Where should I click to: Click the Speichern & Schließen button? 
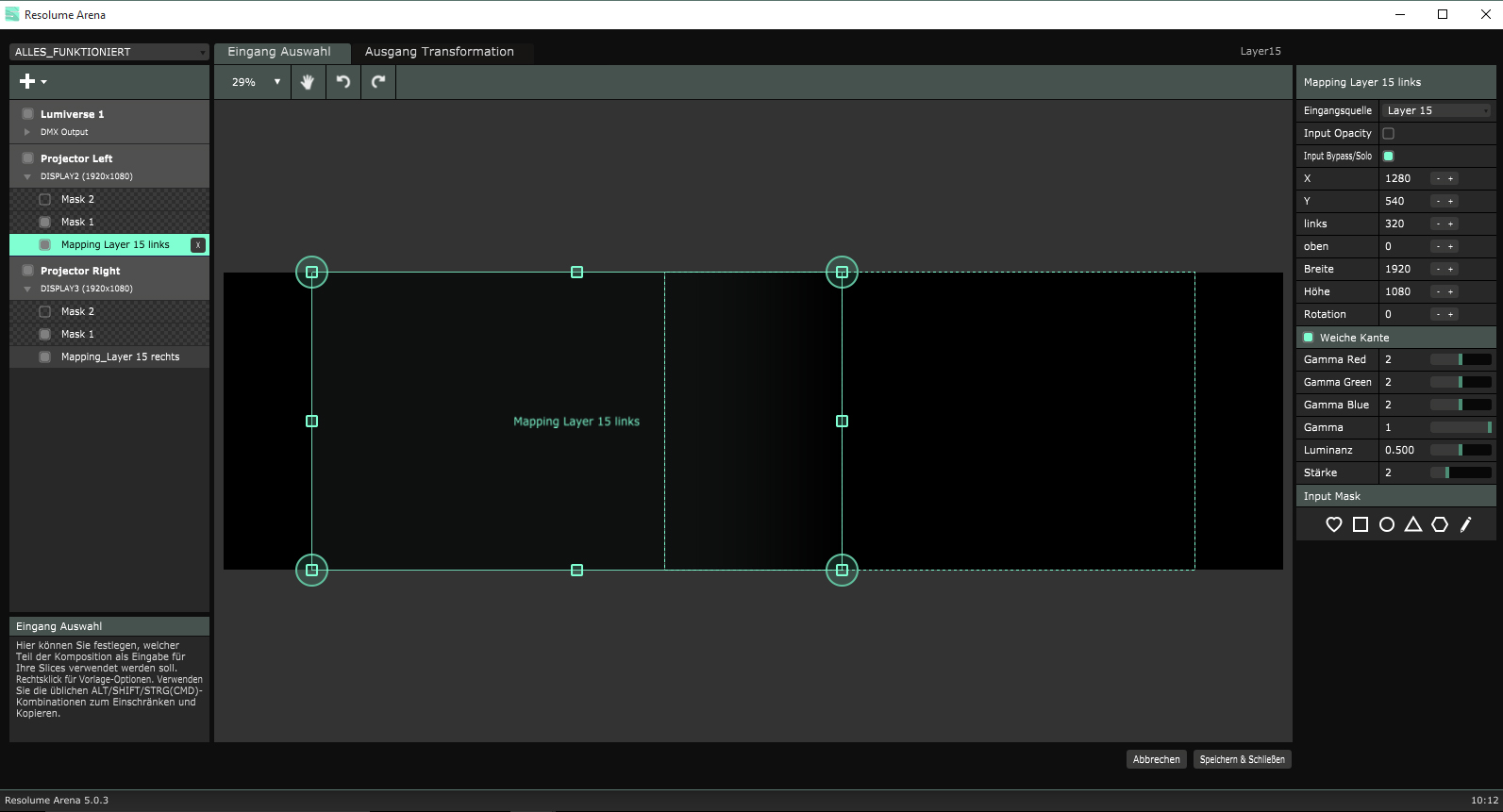point(1242,759)
